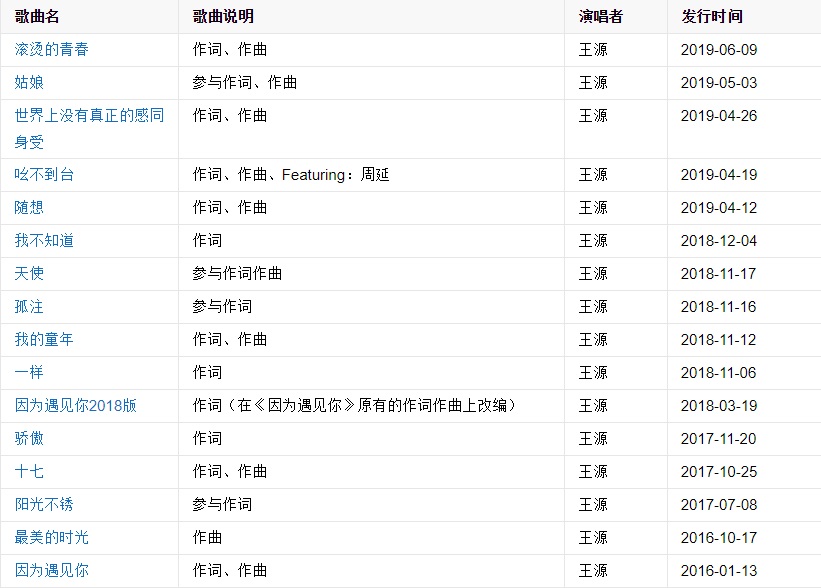The image size is (821, 588).
Task: Select the date 2018-11-17
Action: click(718, 273)
